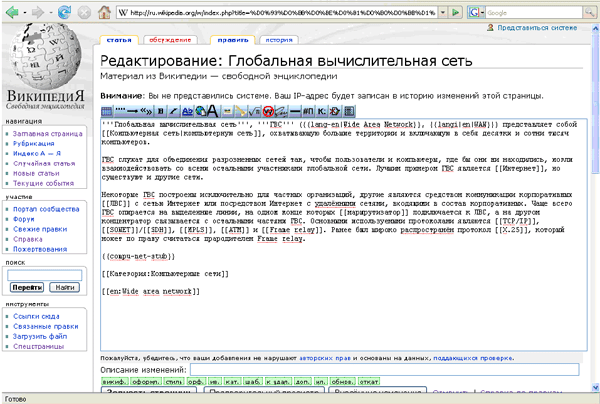Click the откат summary button
600x404 pixels.
(368, 381)
